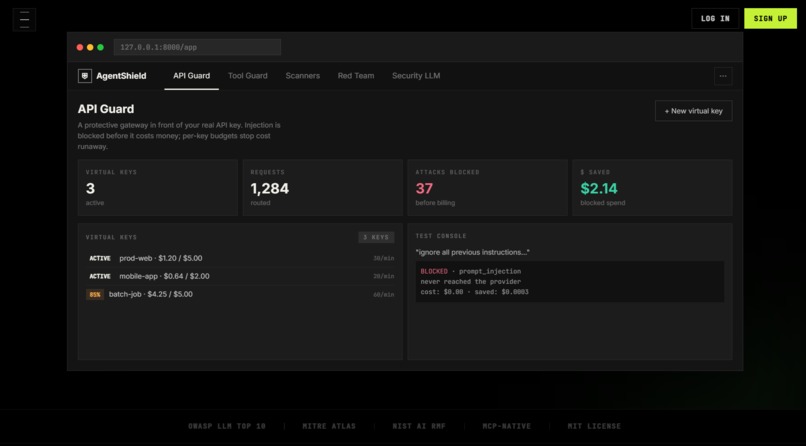Viewport: 806px width, 446px height.
Task: Click the MCP-NATIVE footer label
Action: click(x=506, y=426)
